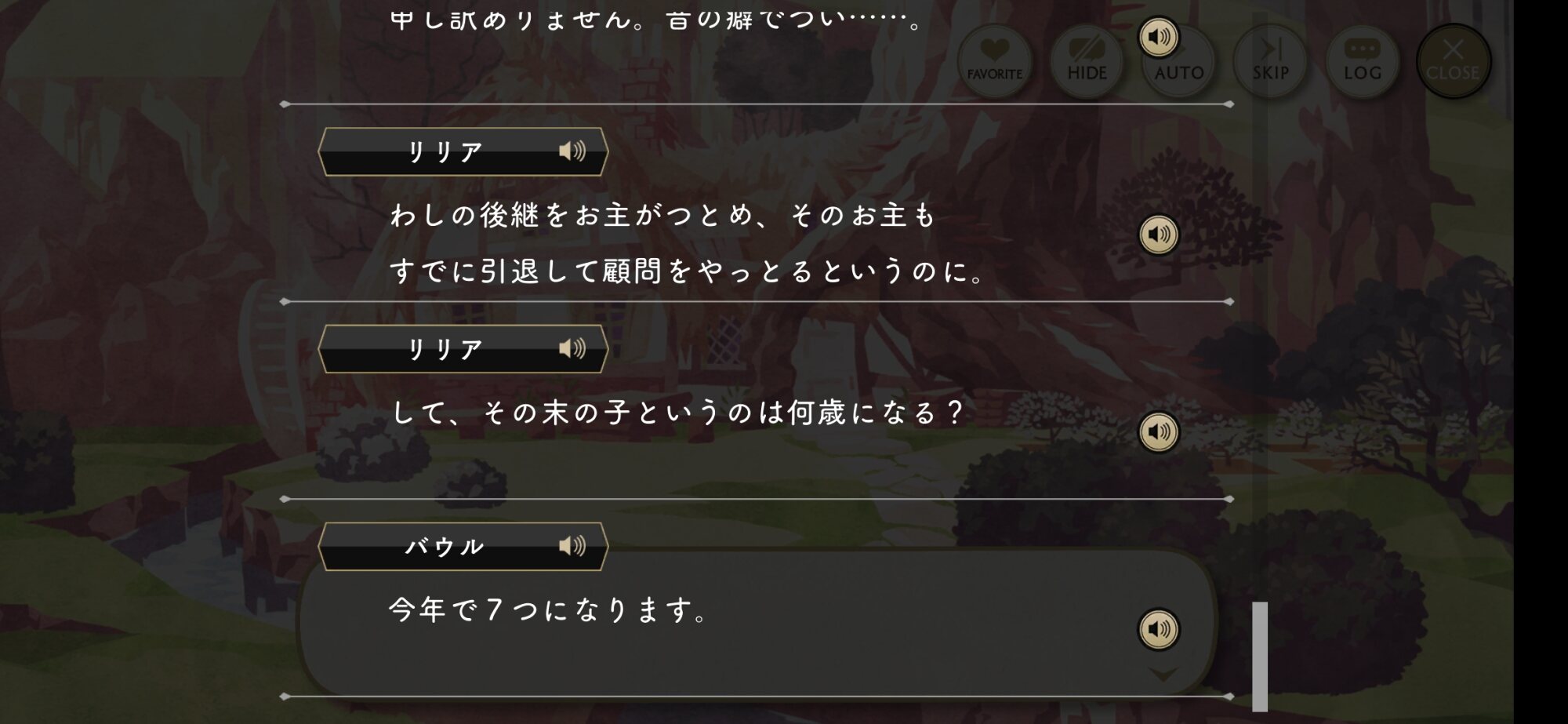Close the log with CLOSE button
The width and height of the screenshot is (1568, 724).
(1454, 61)
